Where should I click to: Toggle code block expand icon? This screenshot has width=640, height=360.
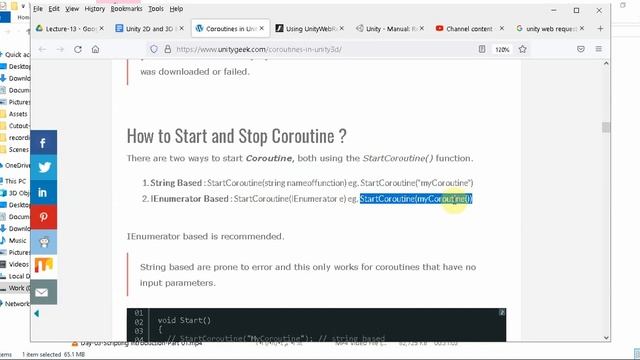click(502, 312)
